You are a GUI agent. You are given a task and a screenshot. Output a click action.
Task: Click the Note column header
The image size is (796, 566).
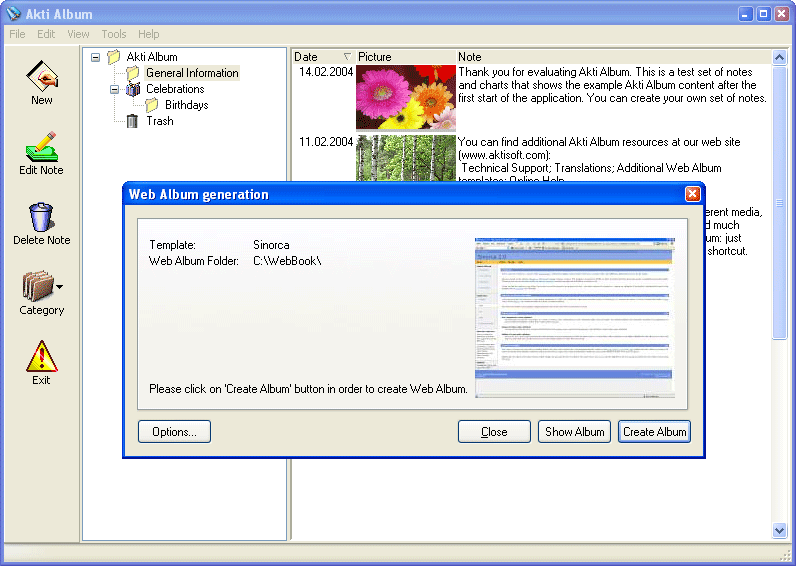613,57
